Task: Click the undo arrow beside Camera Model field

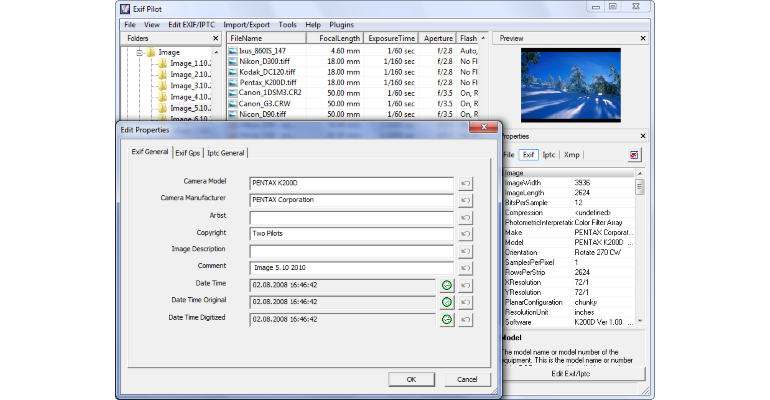Action: (465, 184)
